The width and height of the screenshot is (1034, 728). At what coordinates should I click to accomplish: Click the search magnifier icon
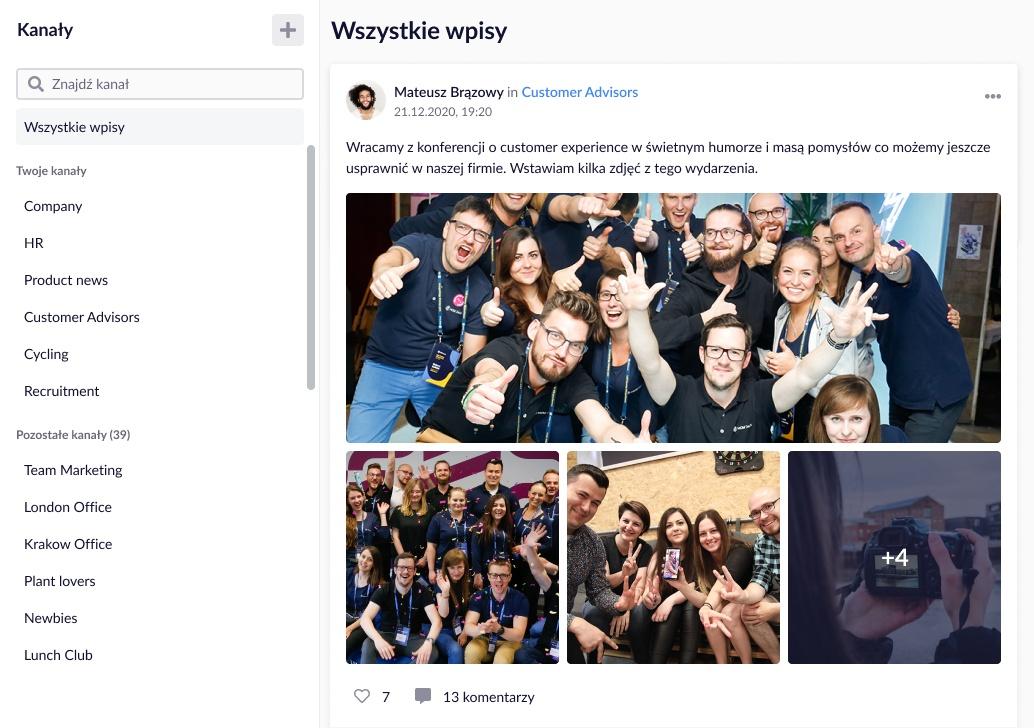point(36,84)
